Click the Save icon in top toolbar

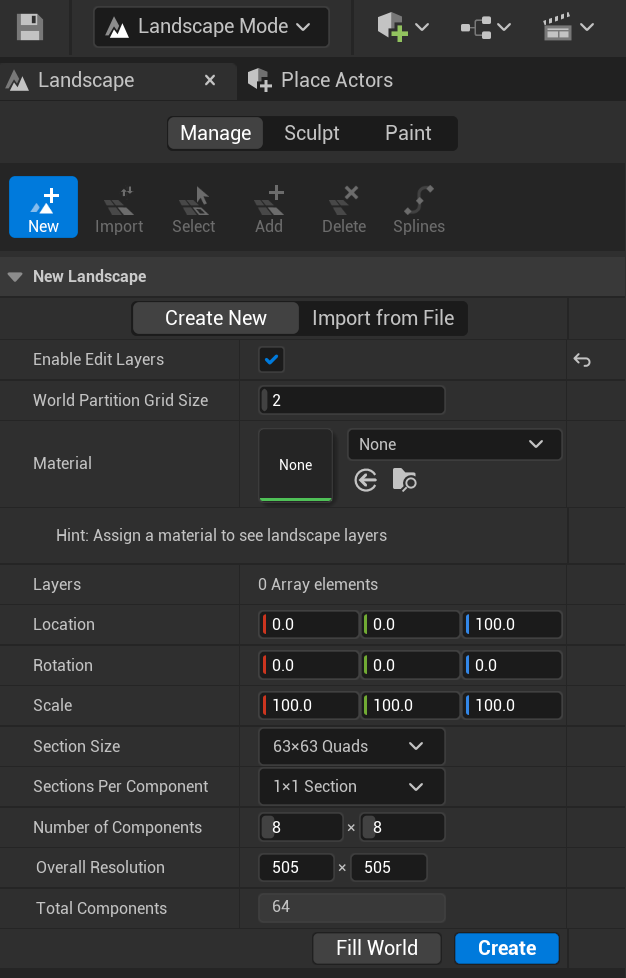(30, 27)
